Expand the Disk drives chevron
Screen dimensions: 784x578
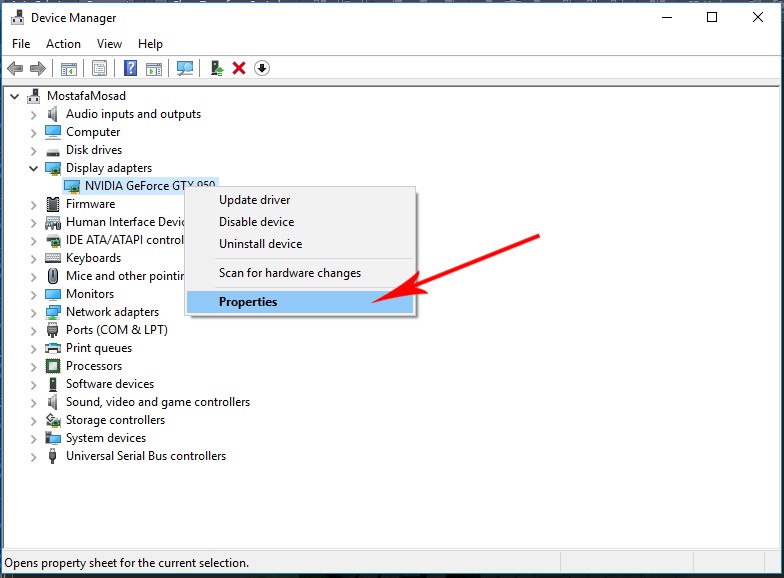click(34, 150)
